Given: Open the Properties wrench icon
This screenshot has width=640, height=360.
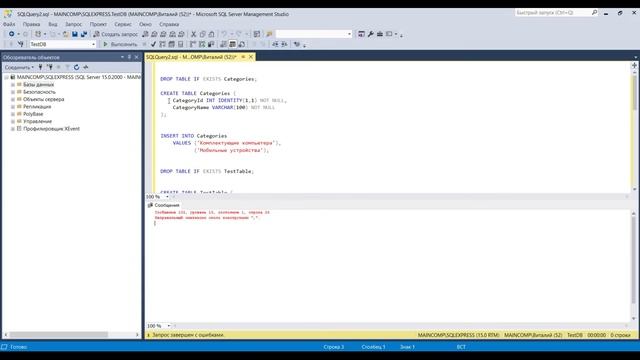Looking at the screenshot, I should pos(371,34).
